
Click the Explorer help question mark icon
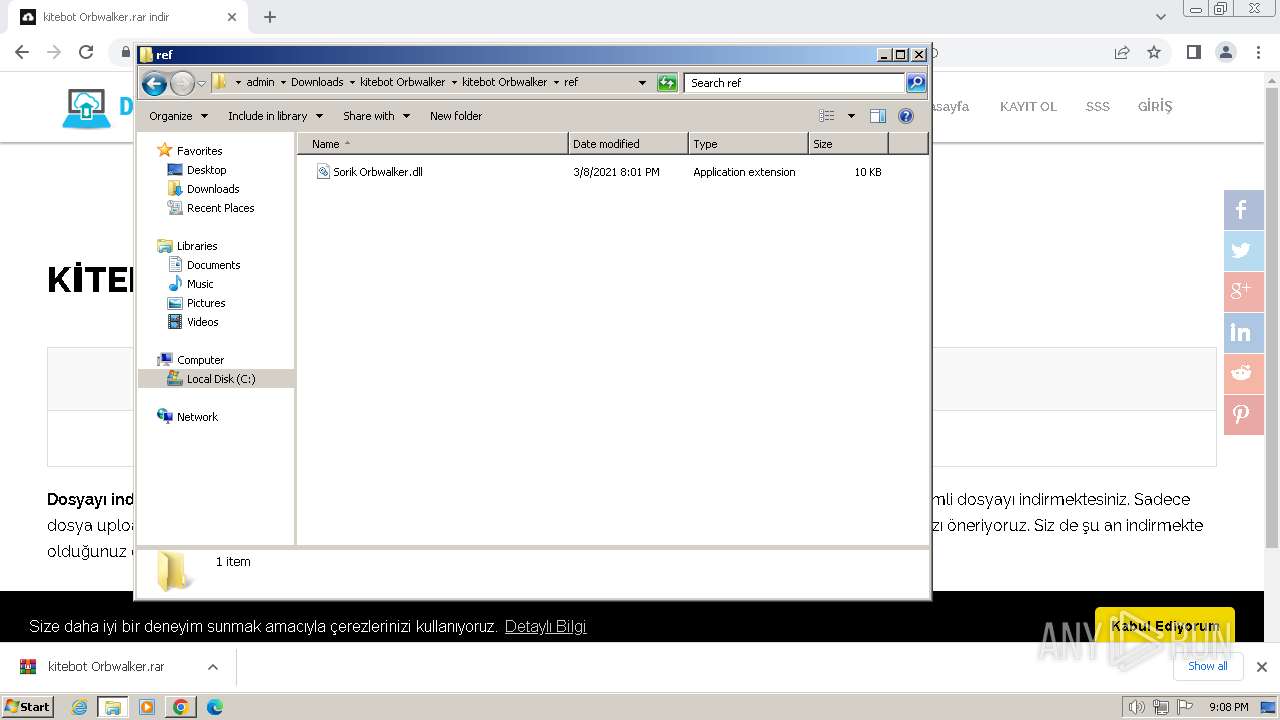click(x=906, y=116)
